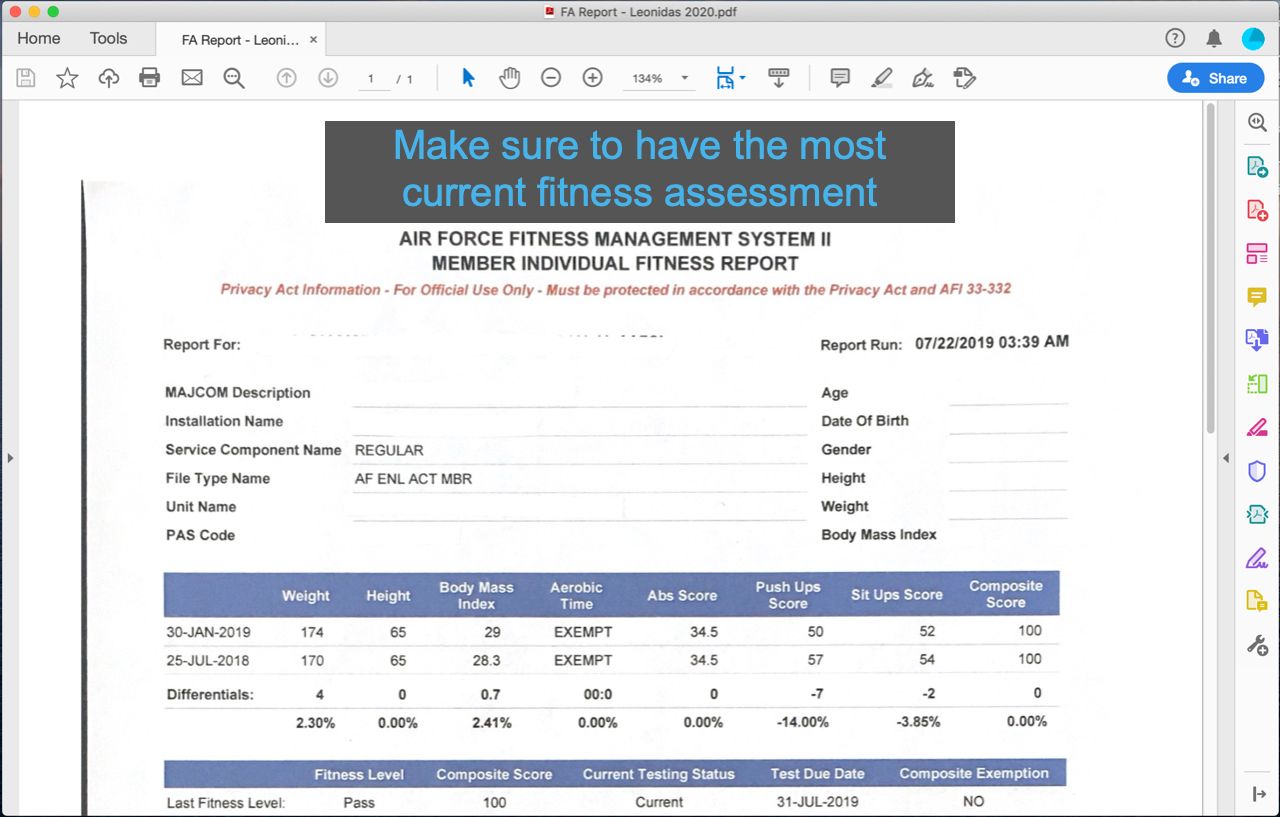Select the highlighter pen tool
1280x817 pixels.
click(881, 78)
